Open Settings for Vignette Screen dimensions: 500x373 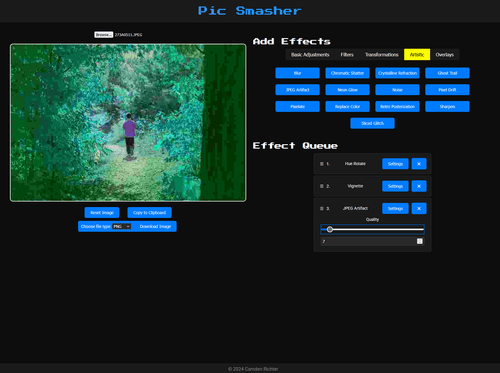click(395, 186)
